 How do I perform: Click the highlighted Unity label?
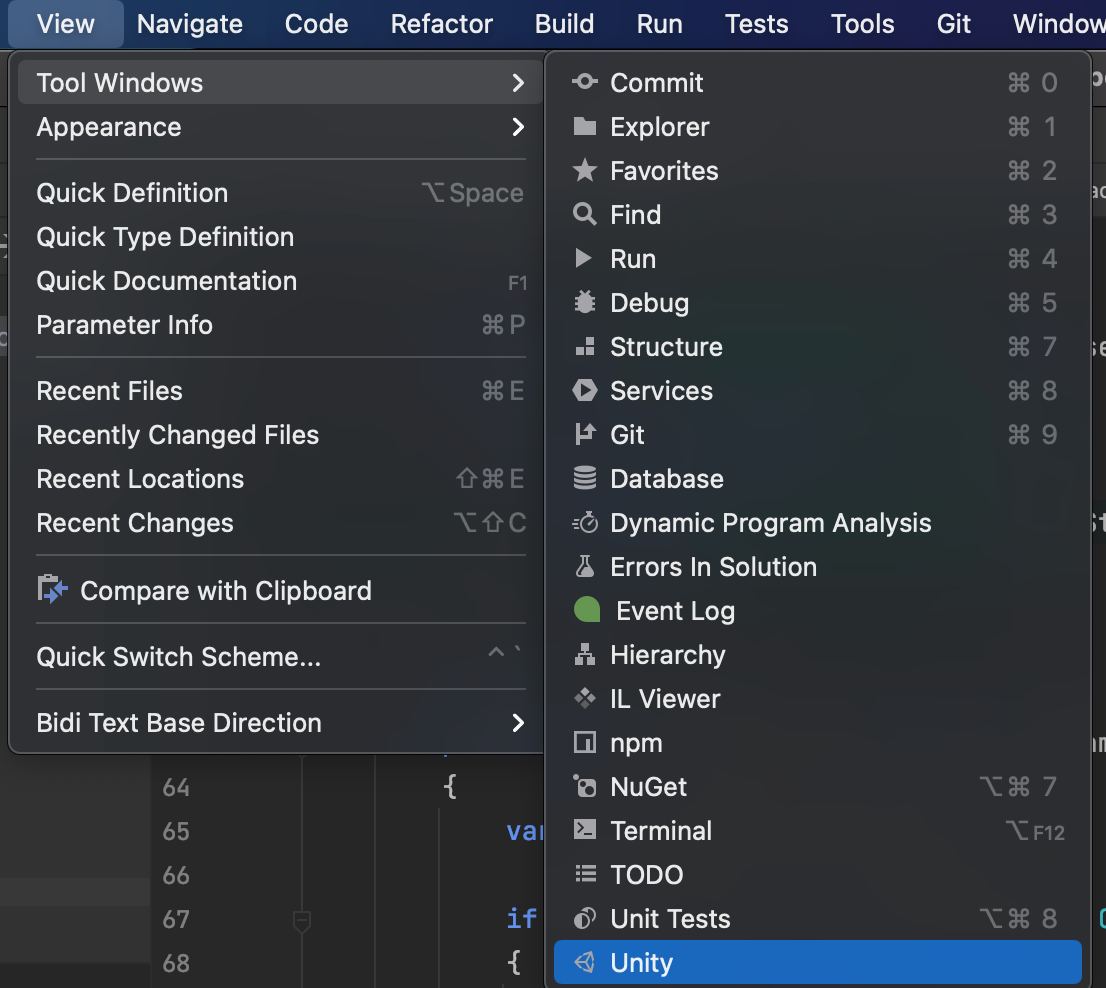tap(641, 963)
